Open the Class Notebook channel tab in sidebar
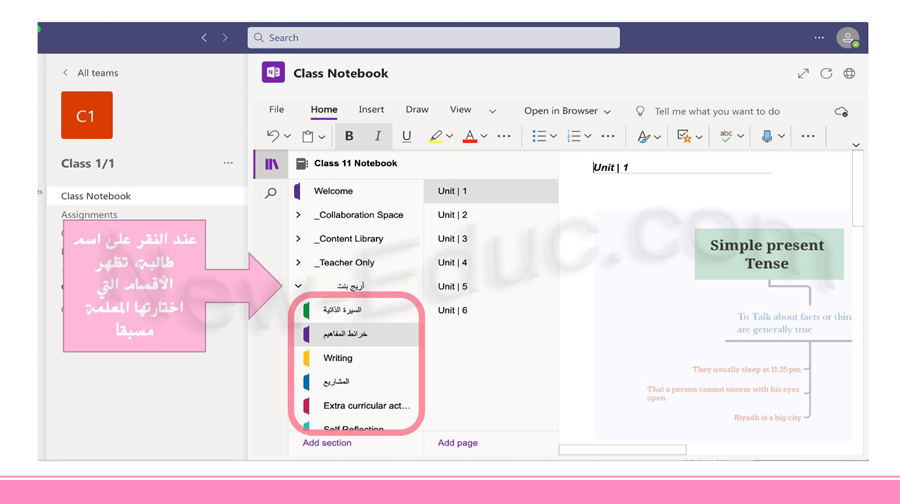The height and width of the screenshot is (504, 900). click(x=147, y=196)
